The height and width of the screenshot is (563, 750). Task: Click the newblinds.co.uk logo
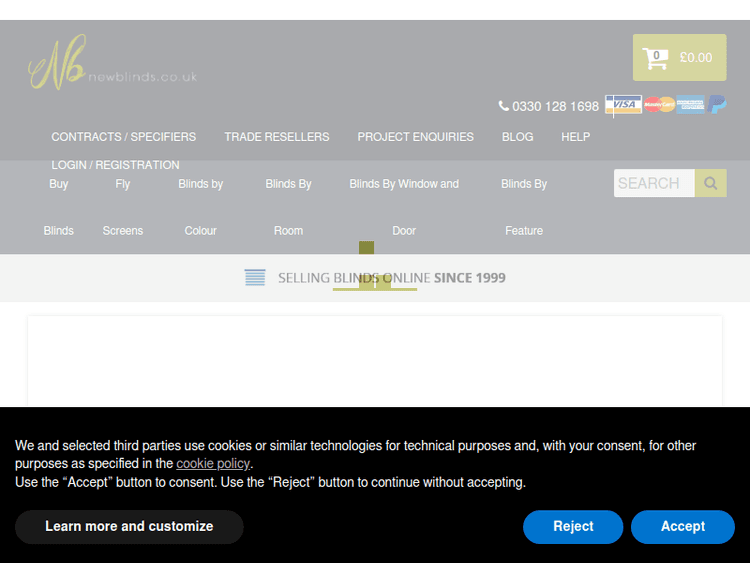(111, 63)
